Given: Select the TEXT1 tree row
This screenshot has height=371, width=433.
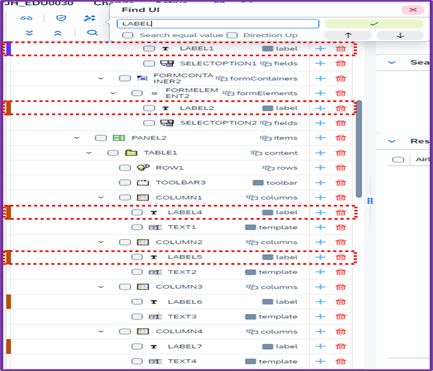Looking at the screenshot, I should 180,227.
